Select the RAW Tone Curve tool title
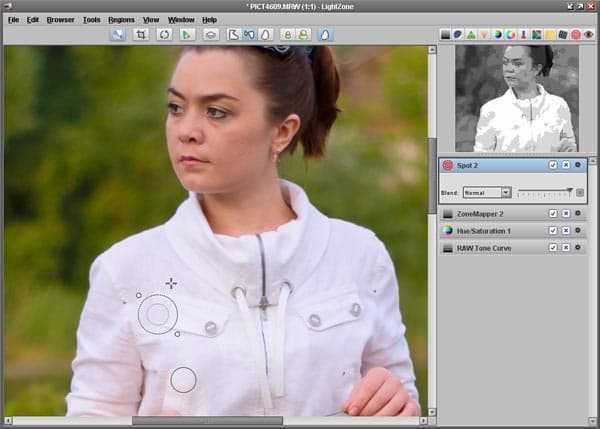The width and height of the screenshot is (600, 429). [x=484, y=248]
